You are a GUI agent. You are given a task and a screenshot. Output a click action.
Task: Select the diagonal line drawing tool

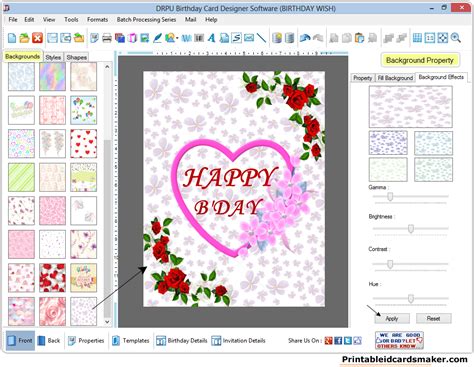tap(262, 38)
